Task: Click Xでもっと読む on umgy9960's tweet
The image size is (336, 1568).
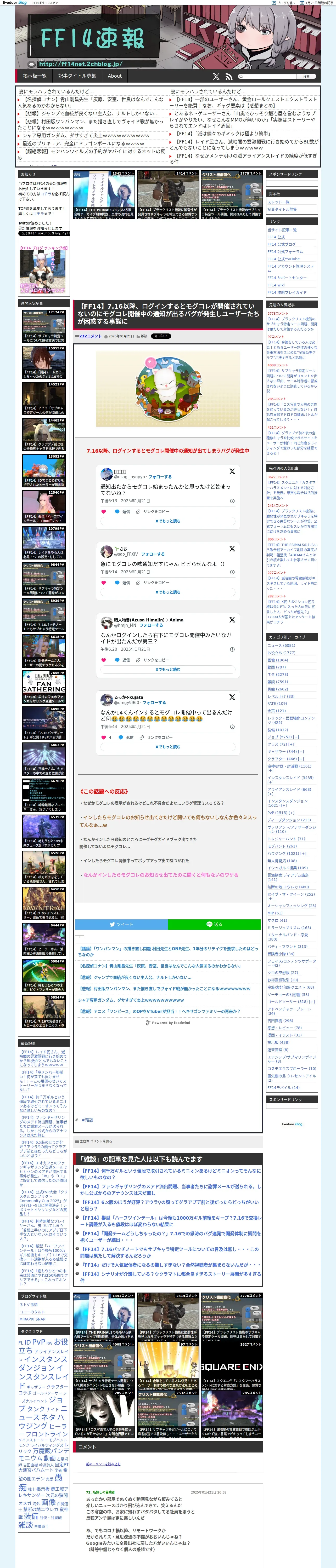Action: point(168,746)
